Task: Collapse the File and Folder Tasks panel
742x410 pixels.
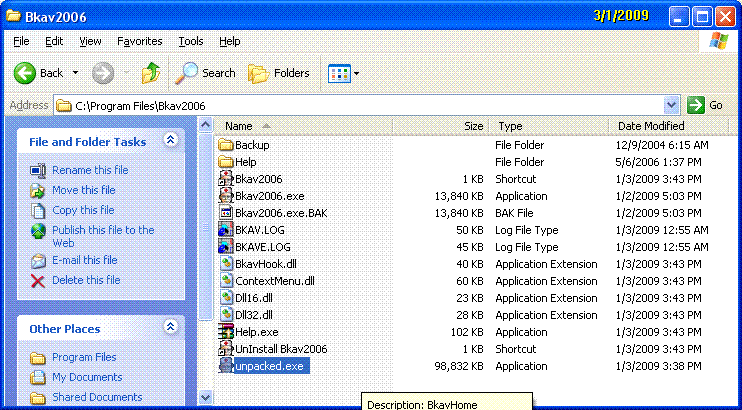Action: click(x=170, y=140)
